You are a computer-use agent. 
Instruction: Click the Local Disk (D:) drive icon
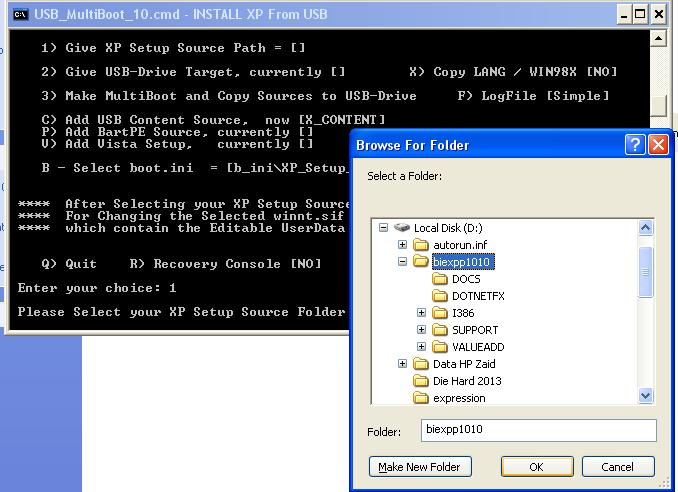coord(402,227)
